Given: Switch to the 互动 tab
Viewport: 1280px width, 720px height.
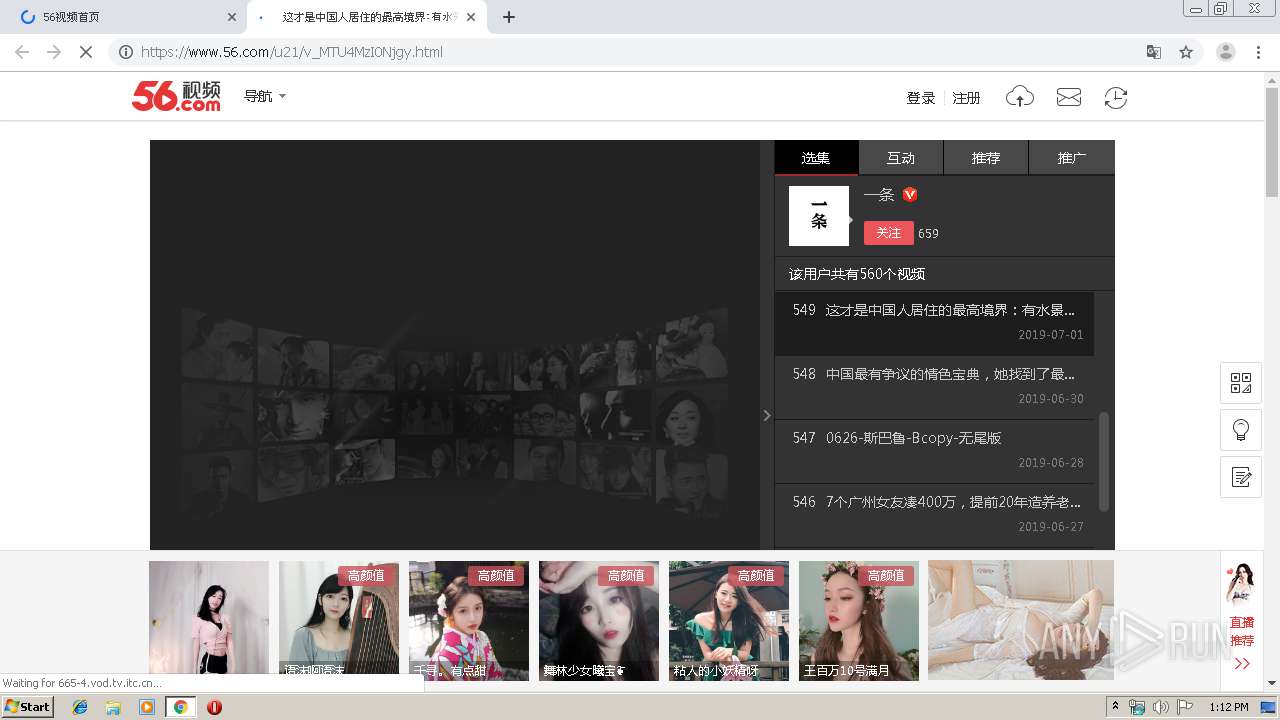Looking at the screenshot, I should point(901,158).
